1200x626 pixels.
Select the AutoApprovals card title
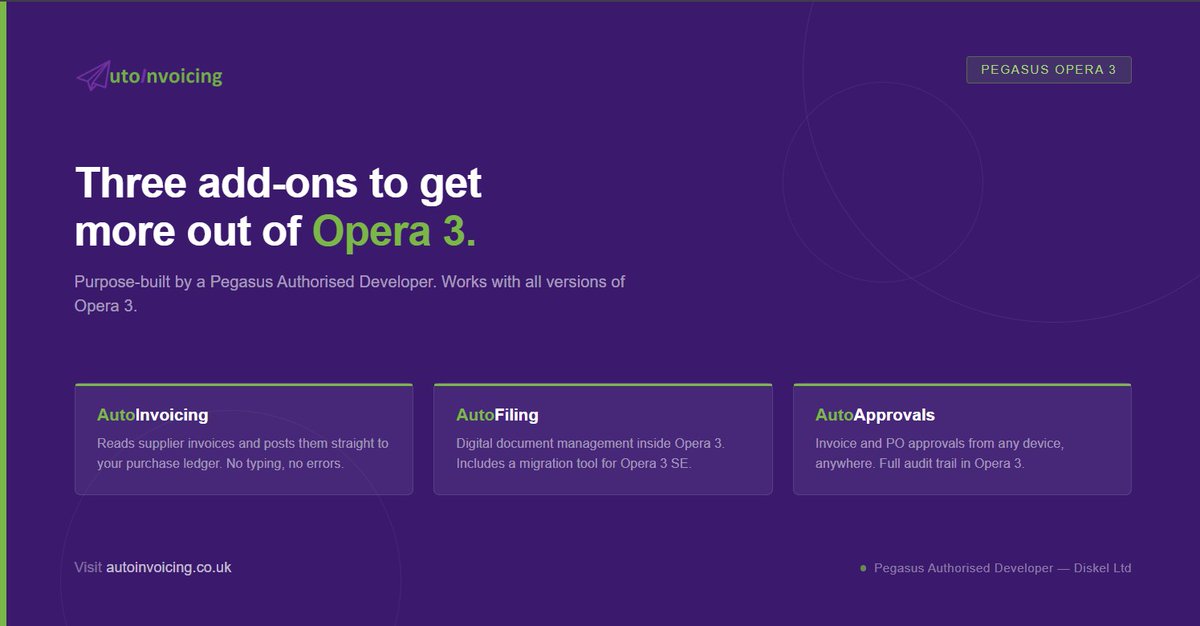point(875,415)
